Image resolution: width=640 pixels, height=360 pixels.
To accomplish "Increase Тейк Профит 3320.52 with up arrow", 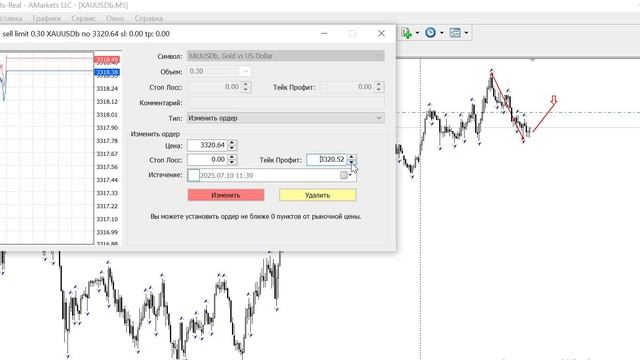I will pos(351,157).
